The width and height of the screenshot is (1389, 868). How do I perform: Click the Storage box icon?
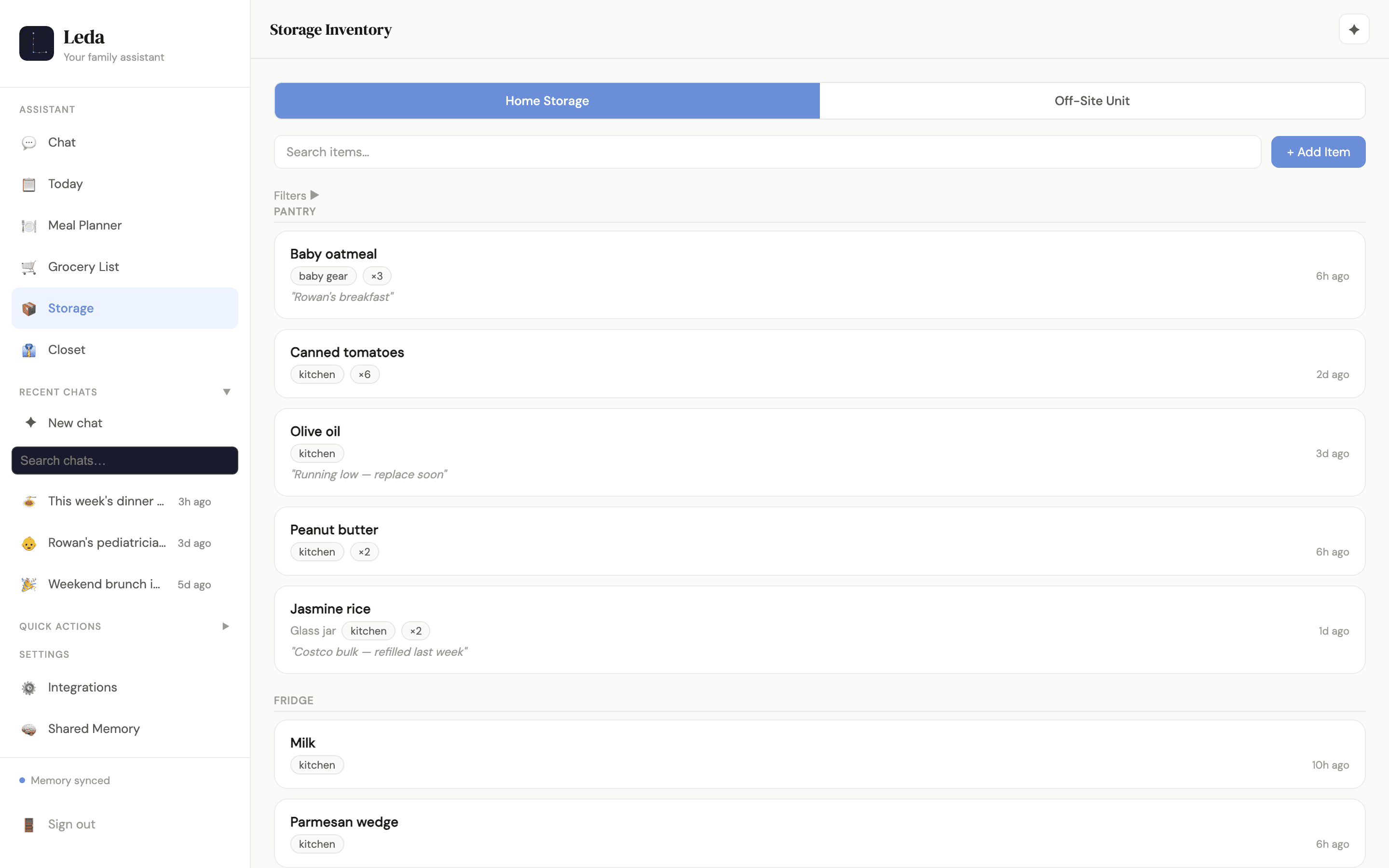click(x=29, y=308)
